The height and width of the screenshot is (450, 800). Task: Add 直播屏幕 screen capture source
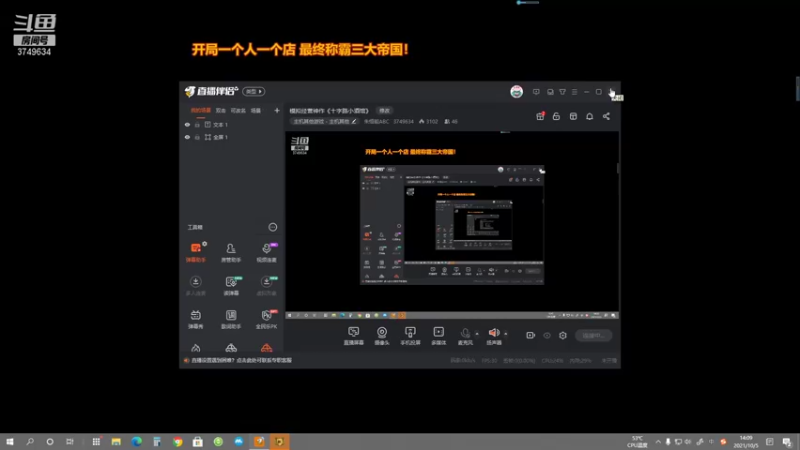[x=354, y=336]
